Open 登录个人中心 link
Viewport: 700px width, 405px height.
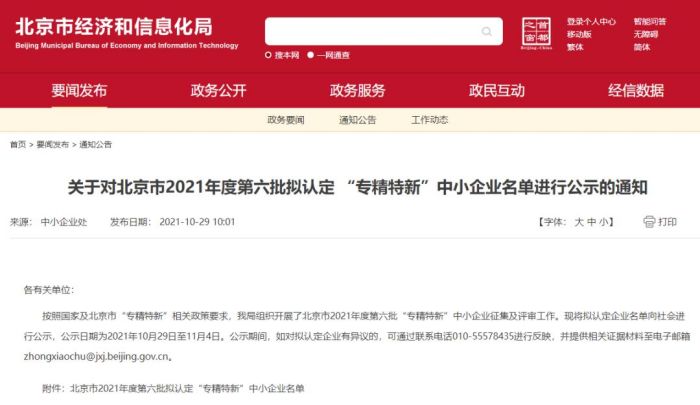tap(591, 21)
